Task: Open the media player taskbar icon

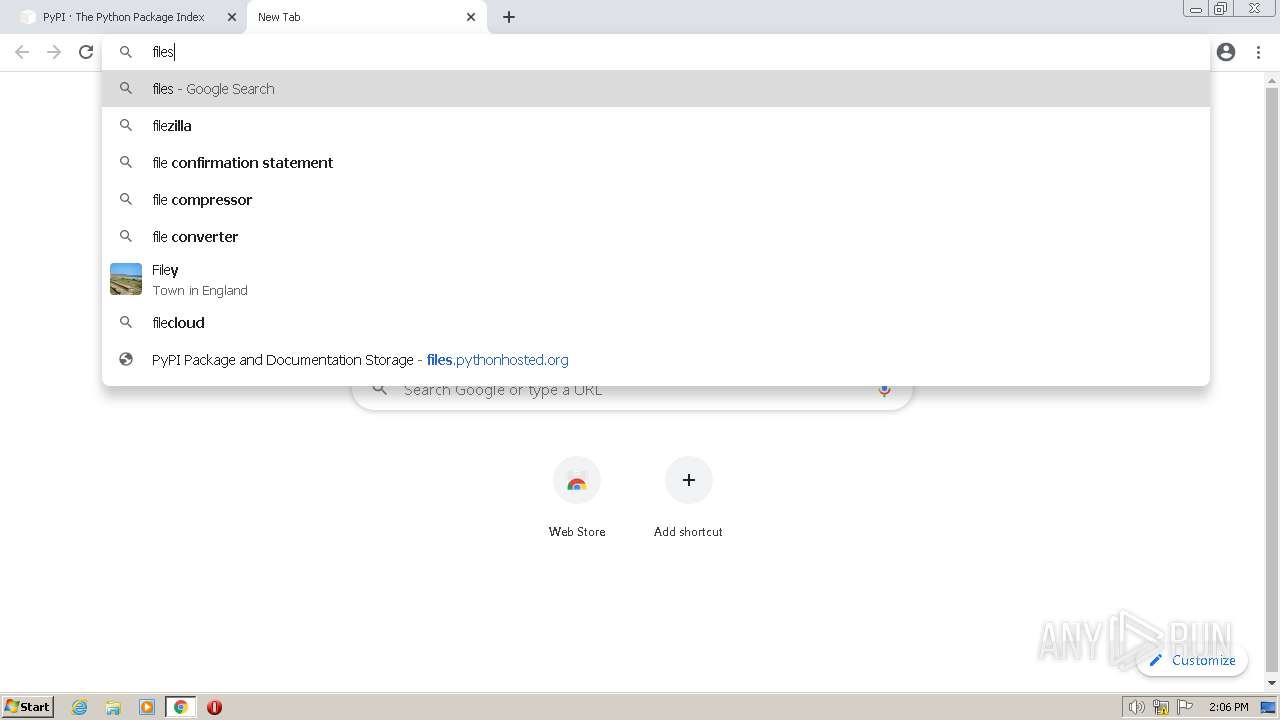Action: coord(147,707)
